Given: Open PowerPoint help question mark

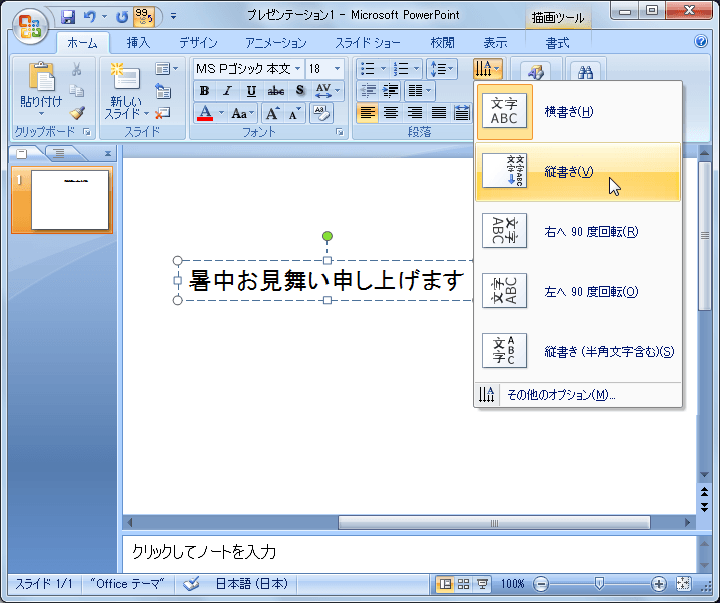Looking at the screenshot, I should 701,41.
